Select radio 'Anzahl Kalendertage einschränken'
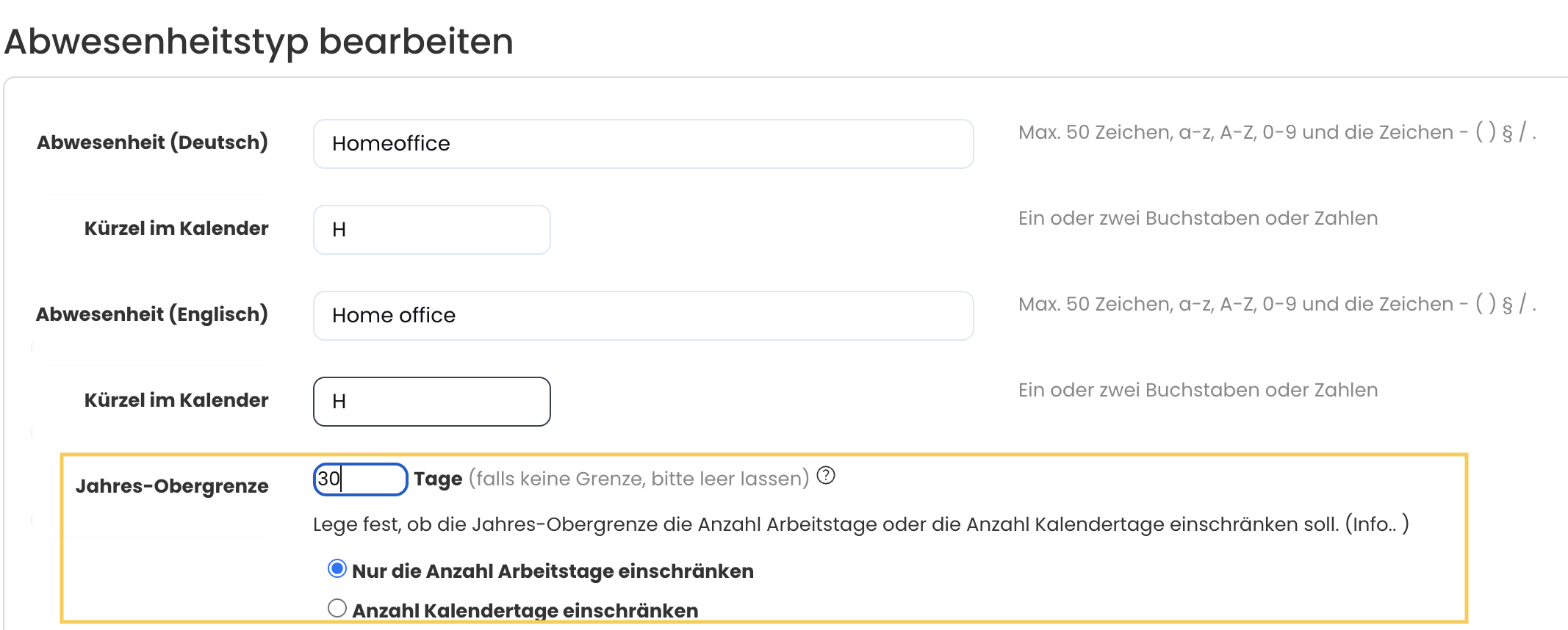Screen dimensions: 1568x630 337,608
